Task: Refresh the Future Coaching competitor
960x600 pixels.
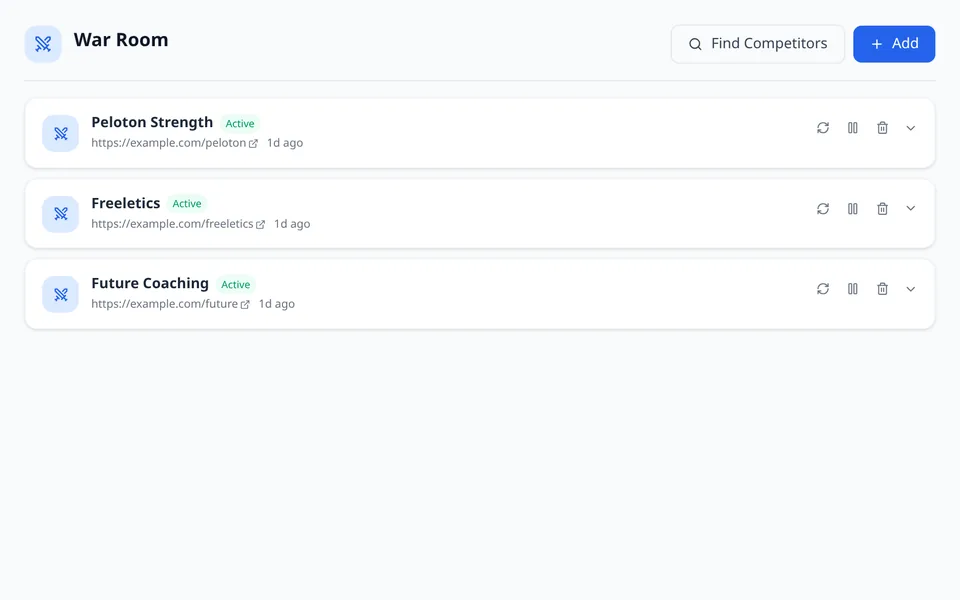Action: tap(823, 289)
